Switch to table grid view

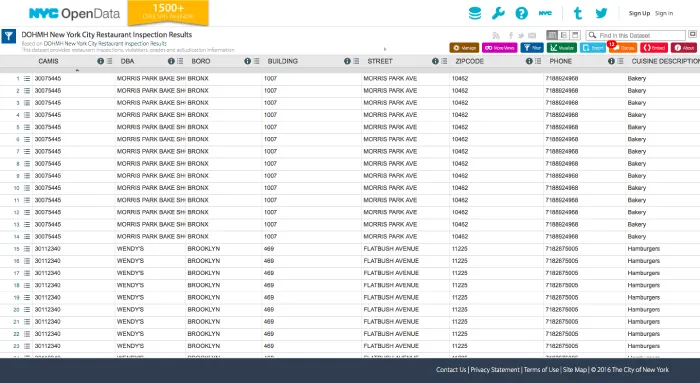pos(552,35)
